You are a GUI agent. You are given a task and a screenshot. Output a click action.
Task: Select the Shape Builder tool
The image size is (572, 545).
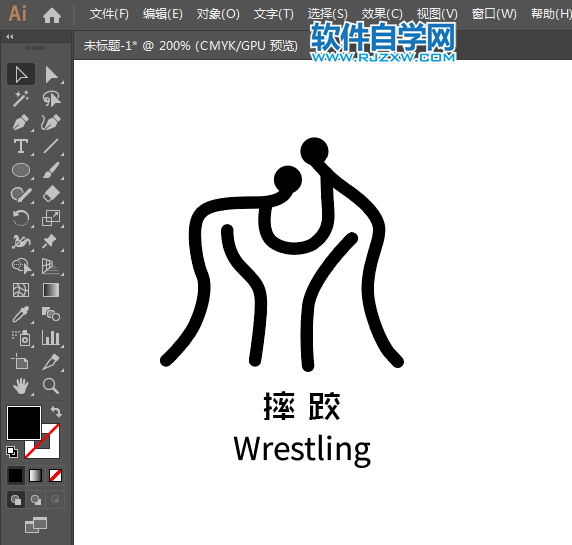pyautogui.click(x=21, y=266)
